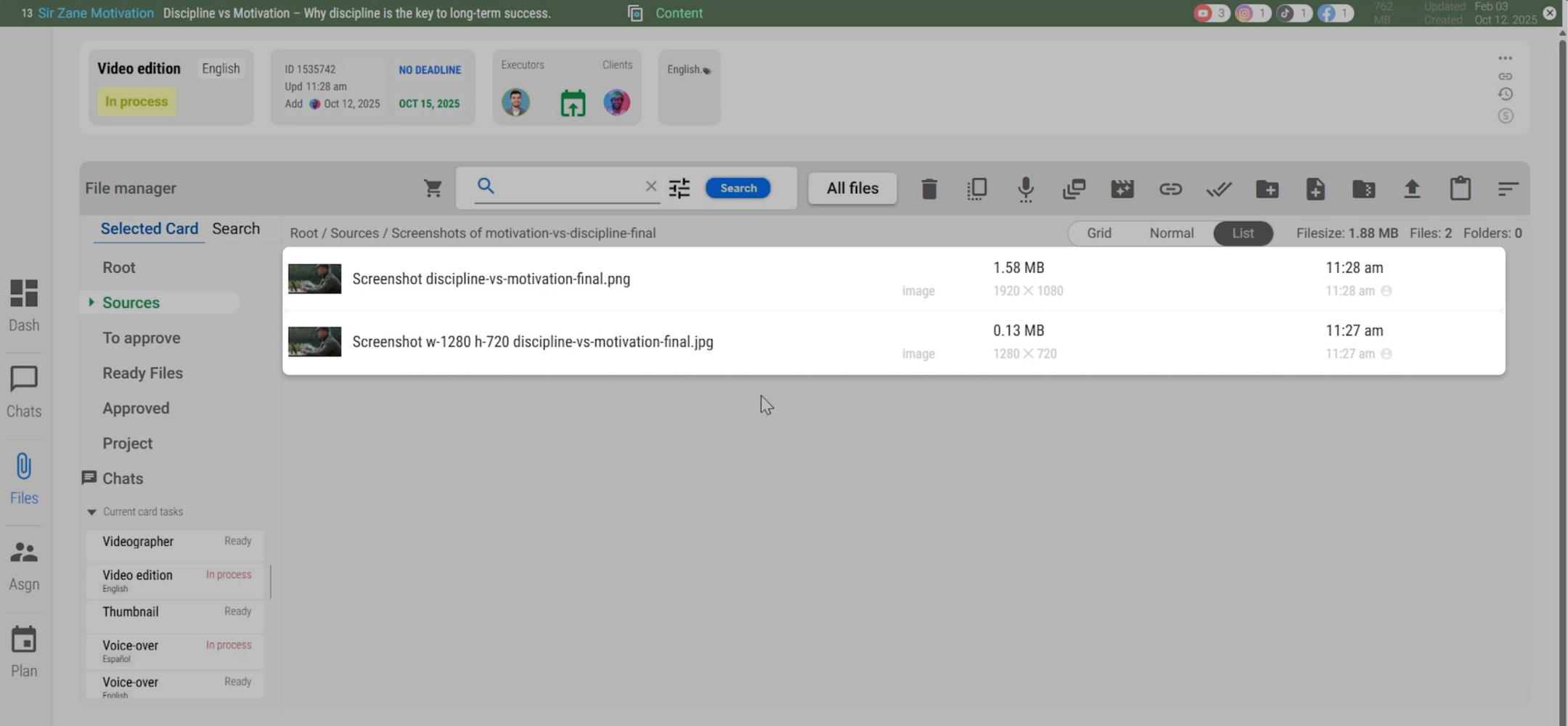
Task: Click the link chain icon in toolbar
Action: coord(1170,189)
